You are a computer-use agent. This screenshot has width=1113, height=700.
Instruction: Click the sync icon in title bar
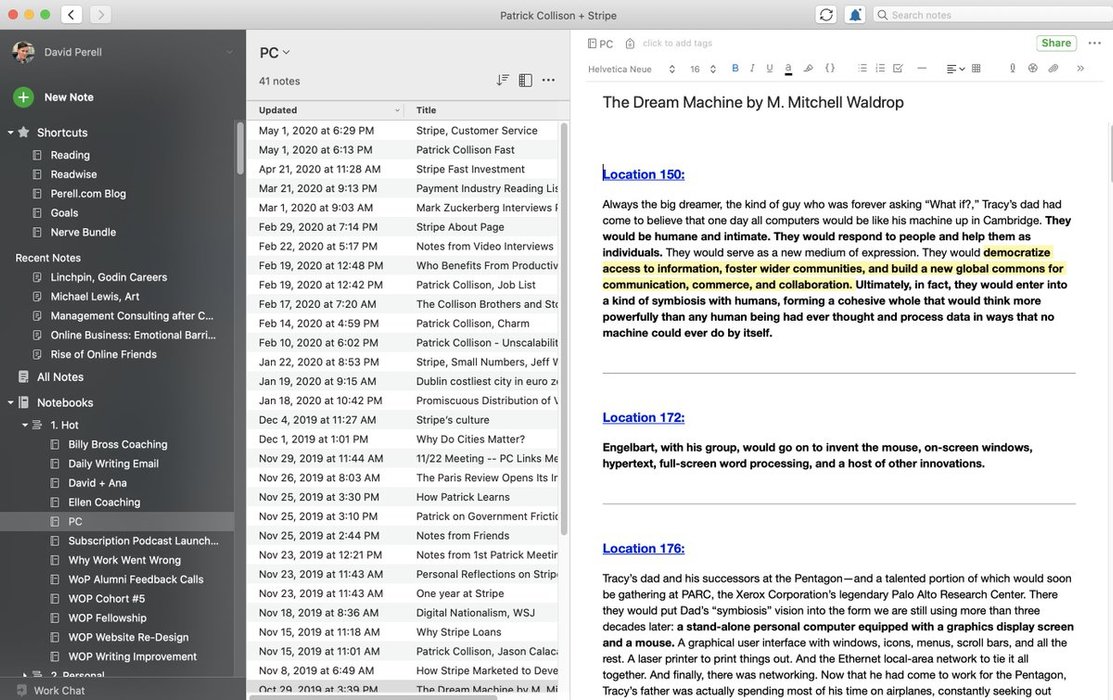point(826,15)
